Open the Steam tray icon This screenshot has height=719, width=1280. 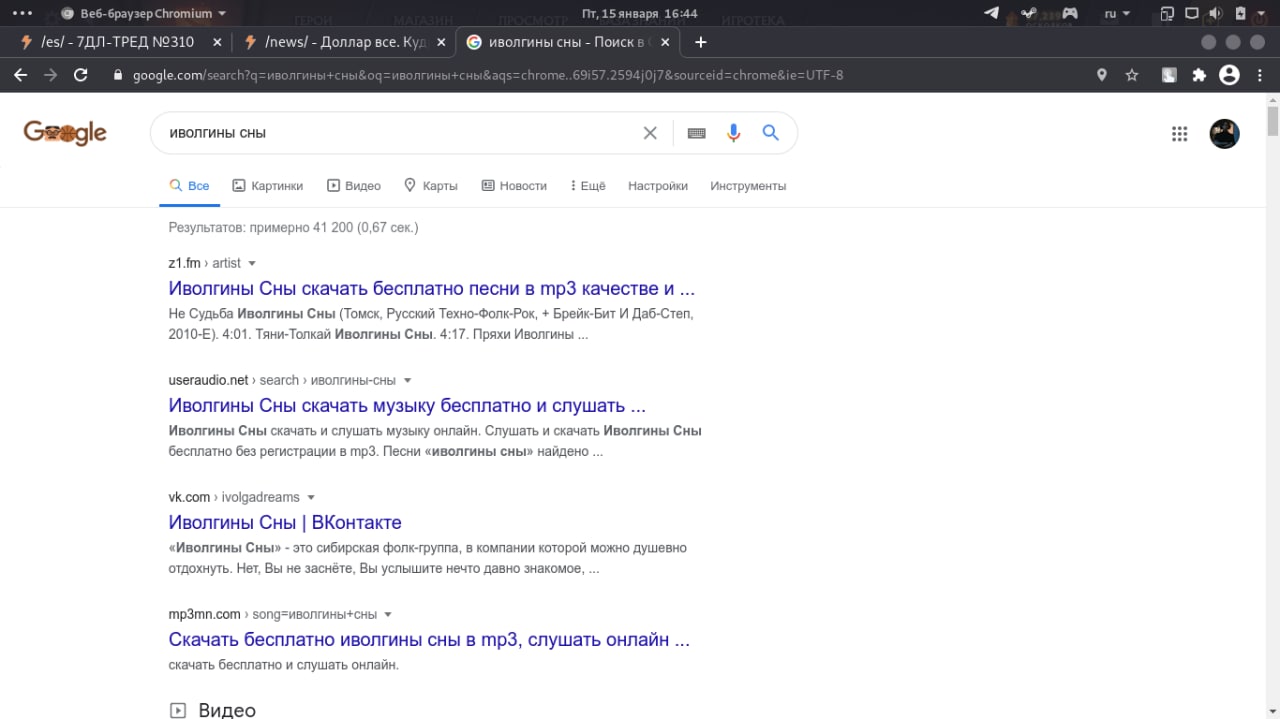[x=1029, y=14]
